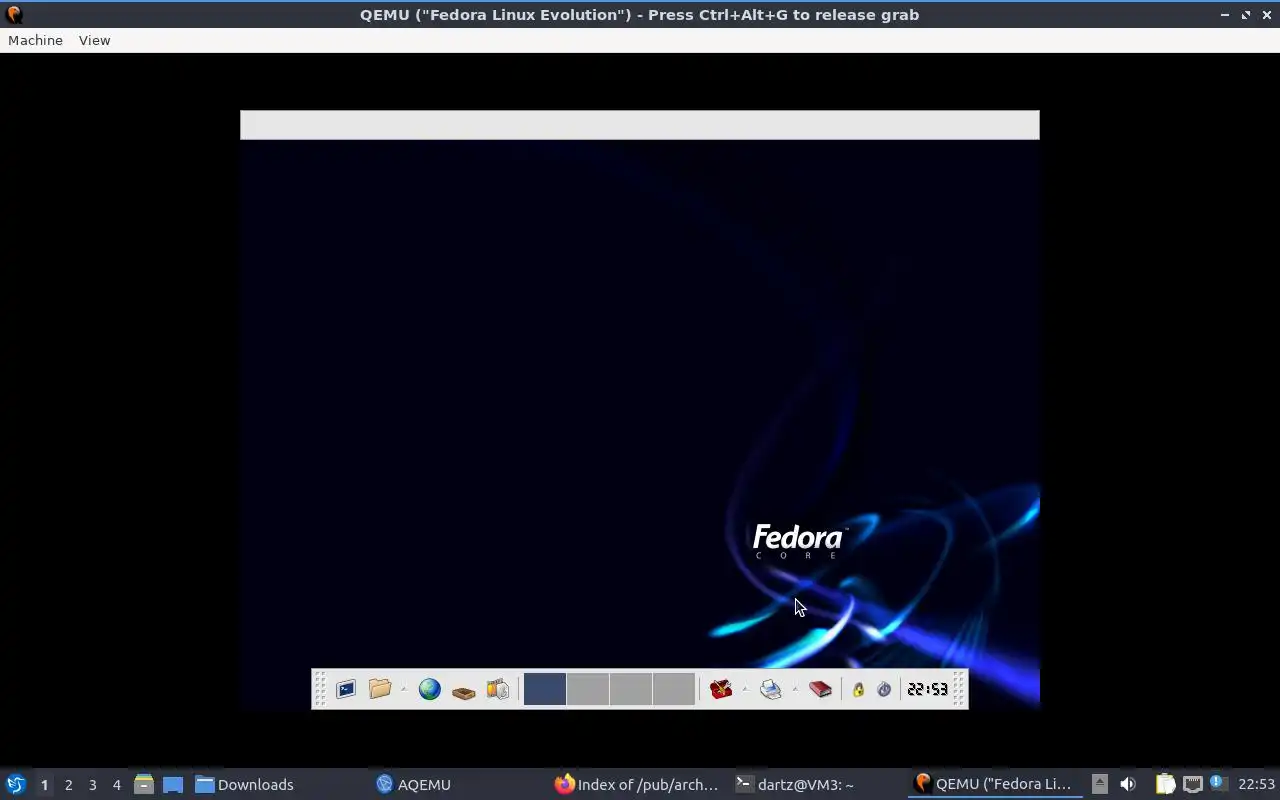The height and width of the screenshot is (800, 1280).
Task: Expand the arrow next to the toolbox icon
Action: click(x=745, y=689)
